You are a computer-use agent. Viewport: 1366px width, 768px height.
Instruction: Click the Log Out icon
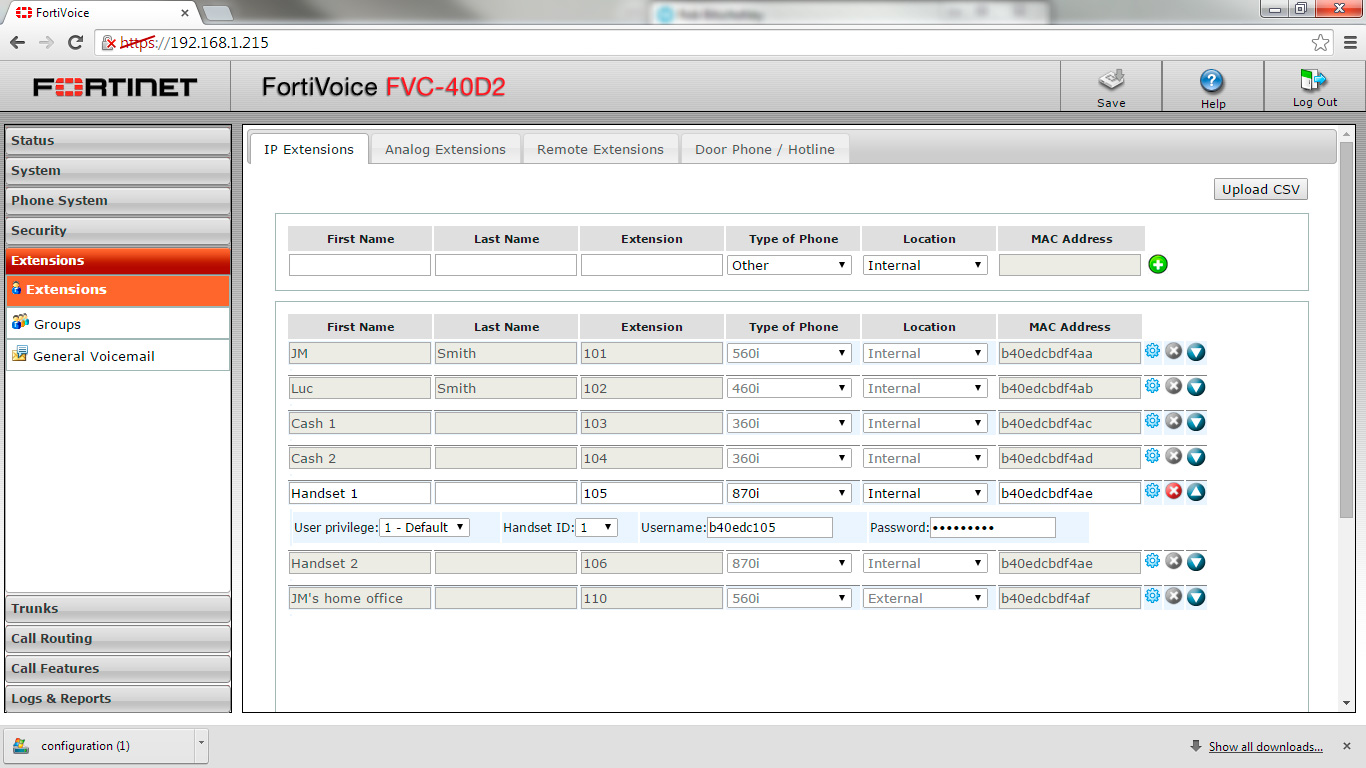point(1314,80)
